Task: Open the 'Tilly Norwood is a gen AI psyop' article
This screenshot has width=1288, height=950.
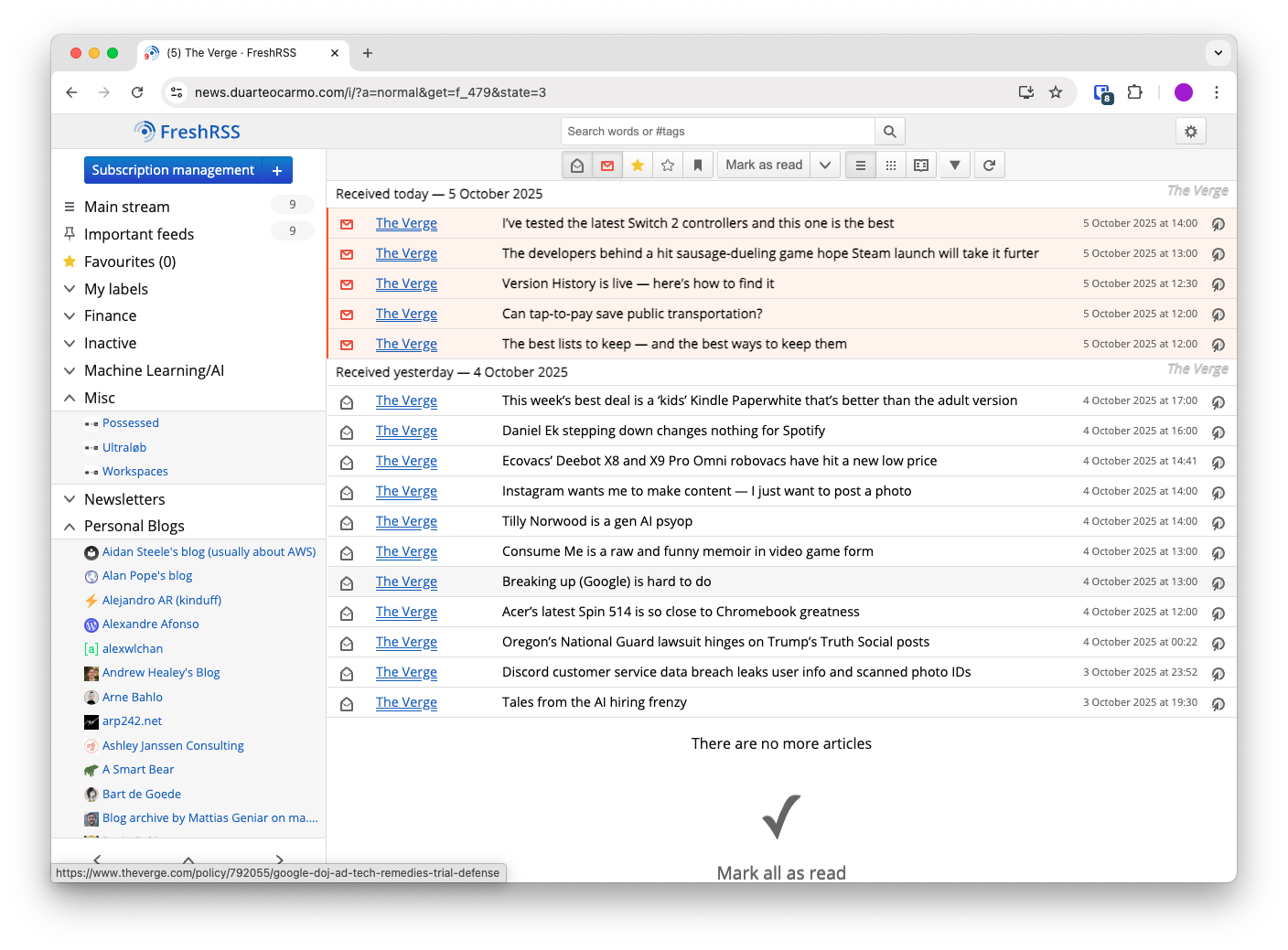Action: click(596, 521)
